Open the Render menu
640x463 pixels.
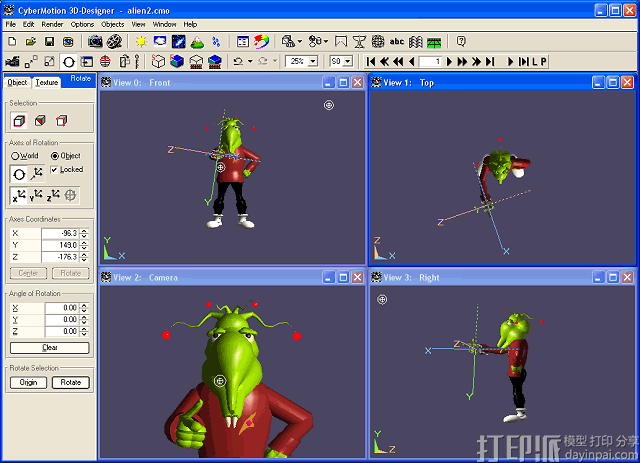(x=52, y=24)
